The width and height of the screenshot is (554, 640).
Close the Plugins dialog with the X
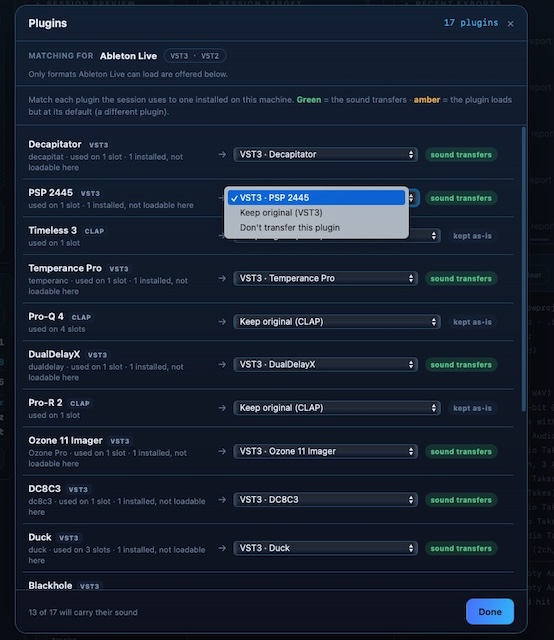click(x=510, y=24)
